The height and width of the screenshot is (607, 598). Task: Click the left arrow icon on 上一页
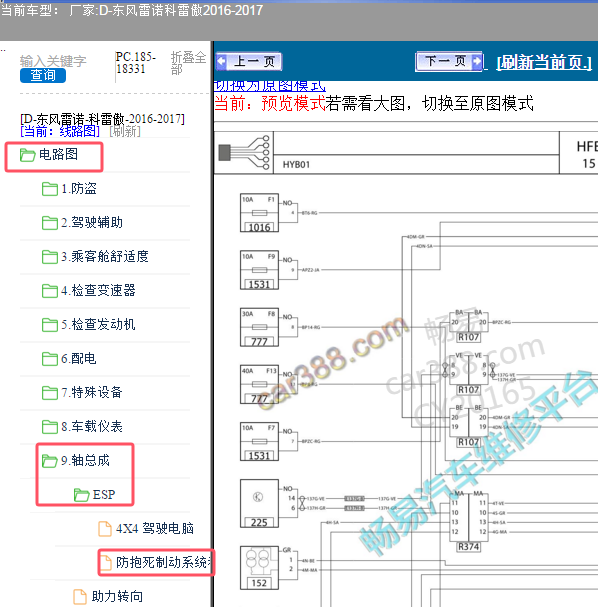point(222,61)
